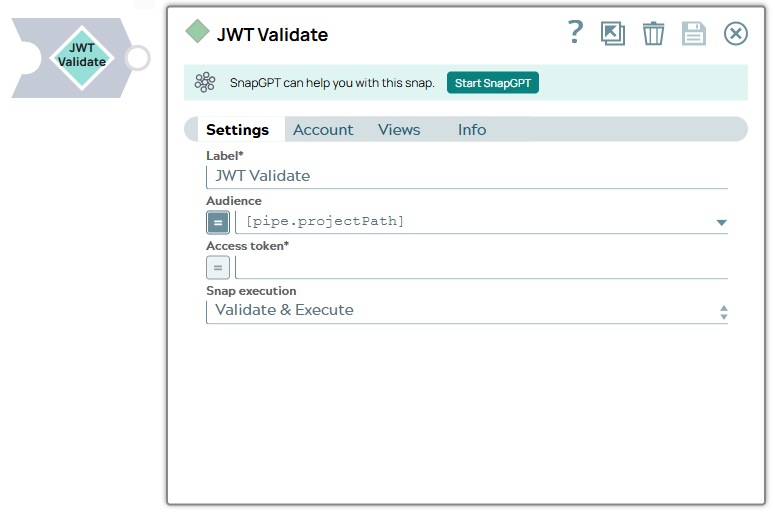Toggle expression button for Audience field

[x=218, y=222]
